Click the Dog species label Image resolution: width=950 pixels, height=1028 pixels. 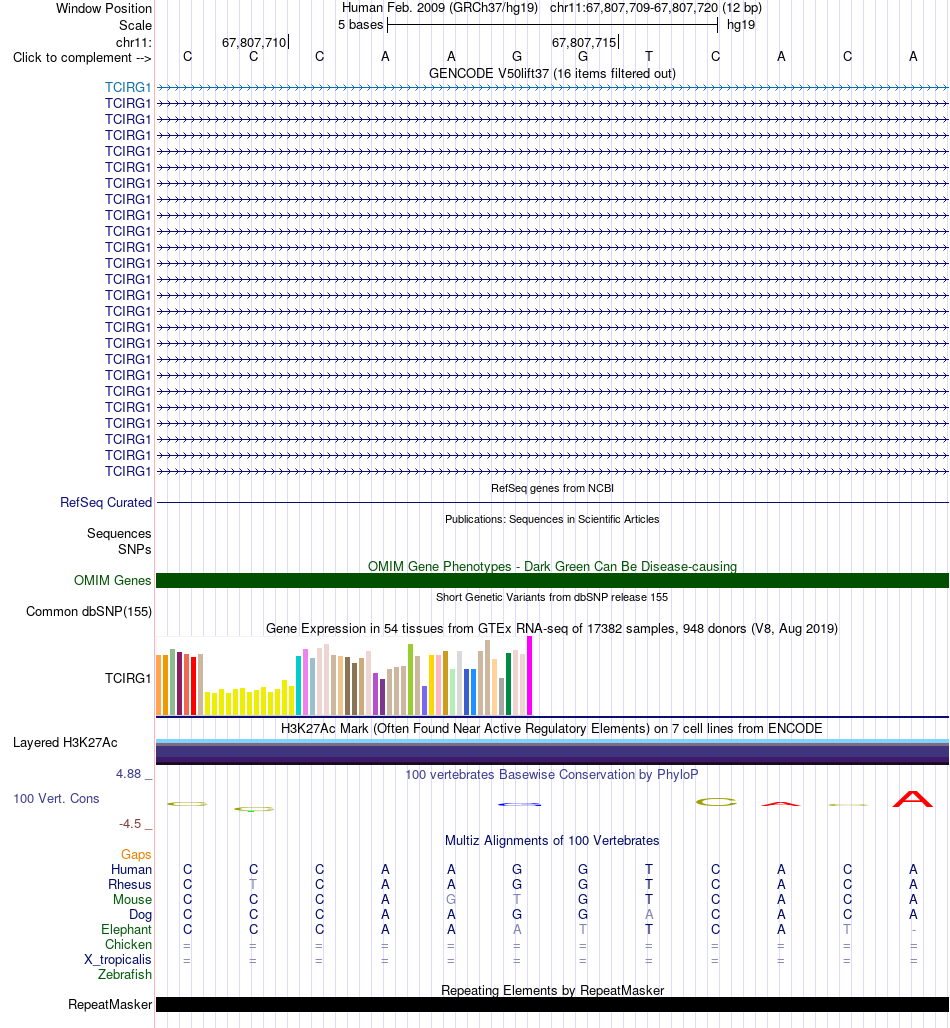pyautogui.click(x=140, y=915)
